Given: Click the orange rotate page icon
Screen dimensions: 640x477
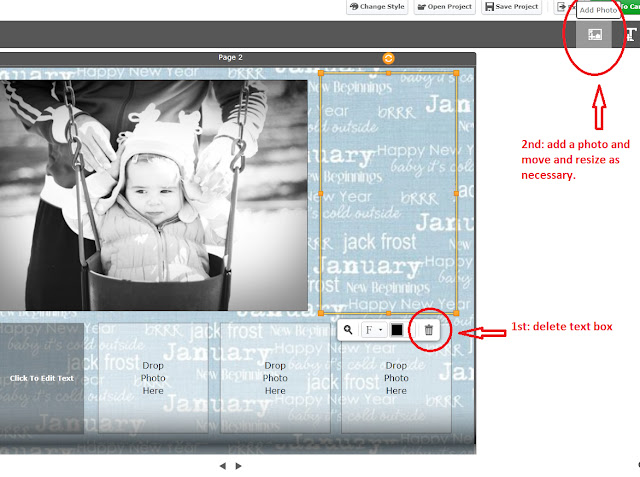Looking at the screenshot, I should click(388, 58).
